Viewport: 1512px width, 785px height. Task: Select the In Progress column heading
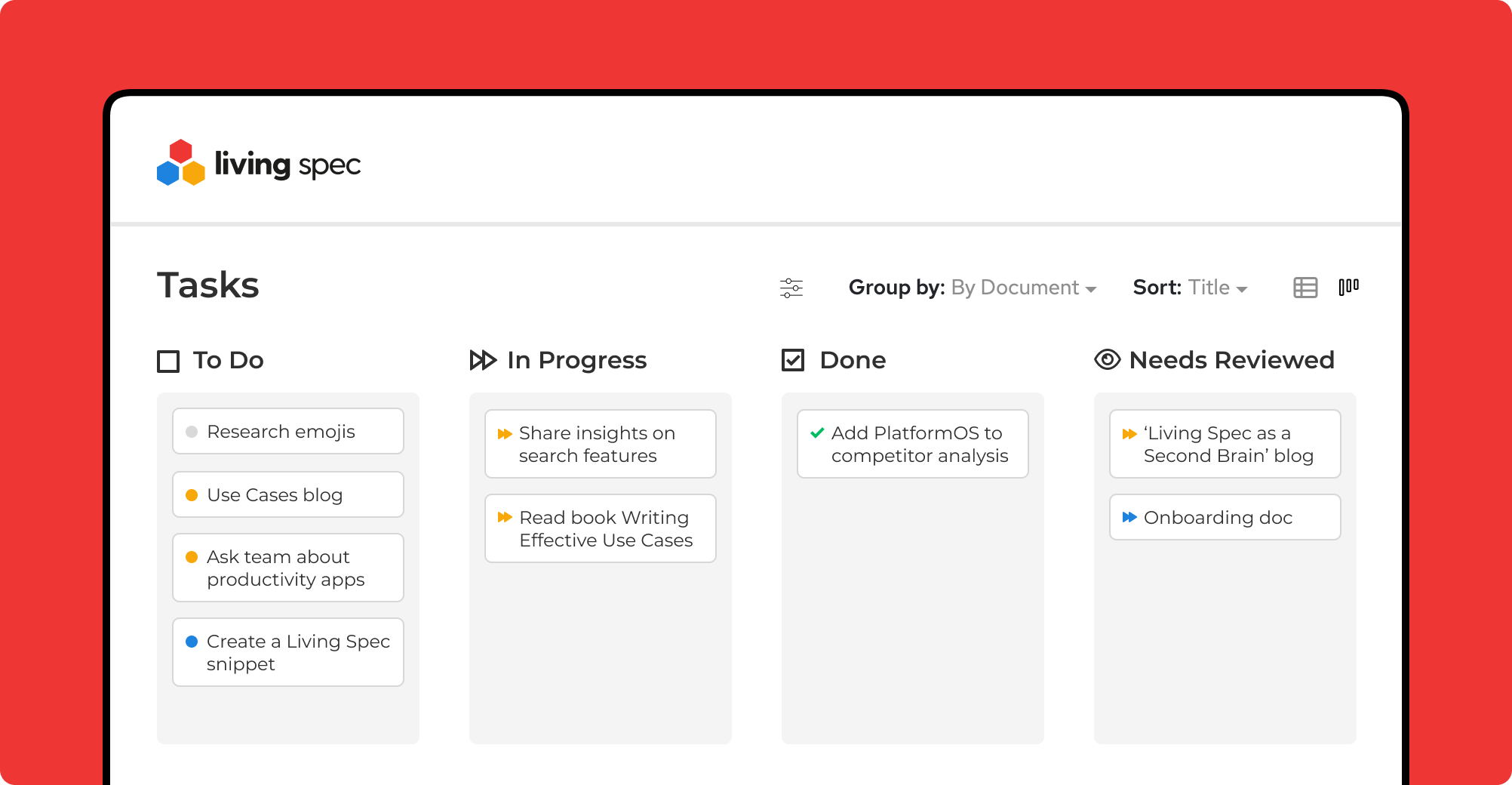(576, 360)
